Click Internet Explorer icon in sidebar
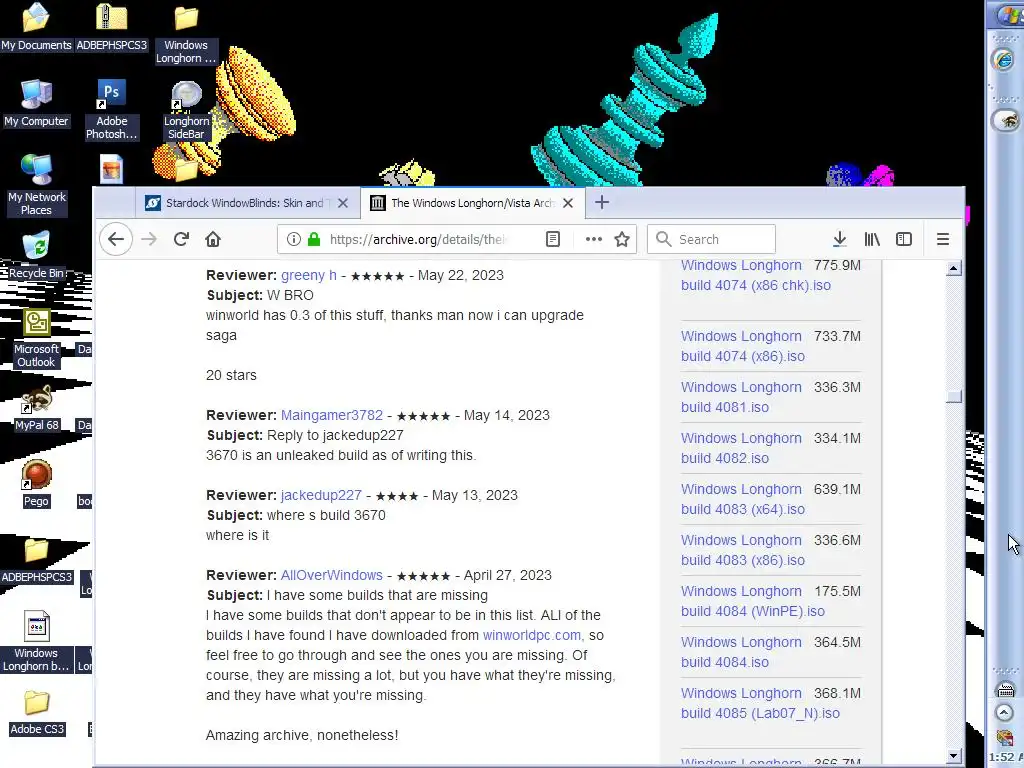The height and width of the screenshot is (768, 1024). (x=1004, y=60)
